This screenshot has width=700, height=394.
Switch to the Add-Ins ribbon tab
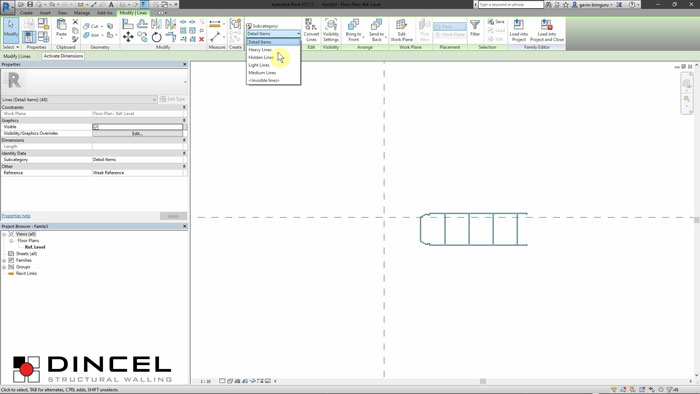click(x=105, y=13)
